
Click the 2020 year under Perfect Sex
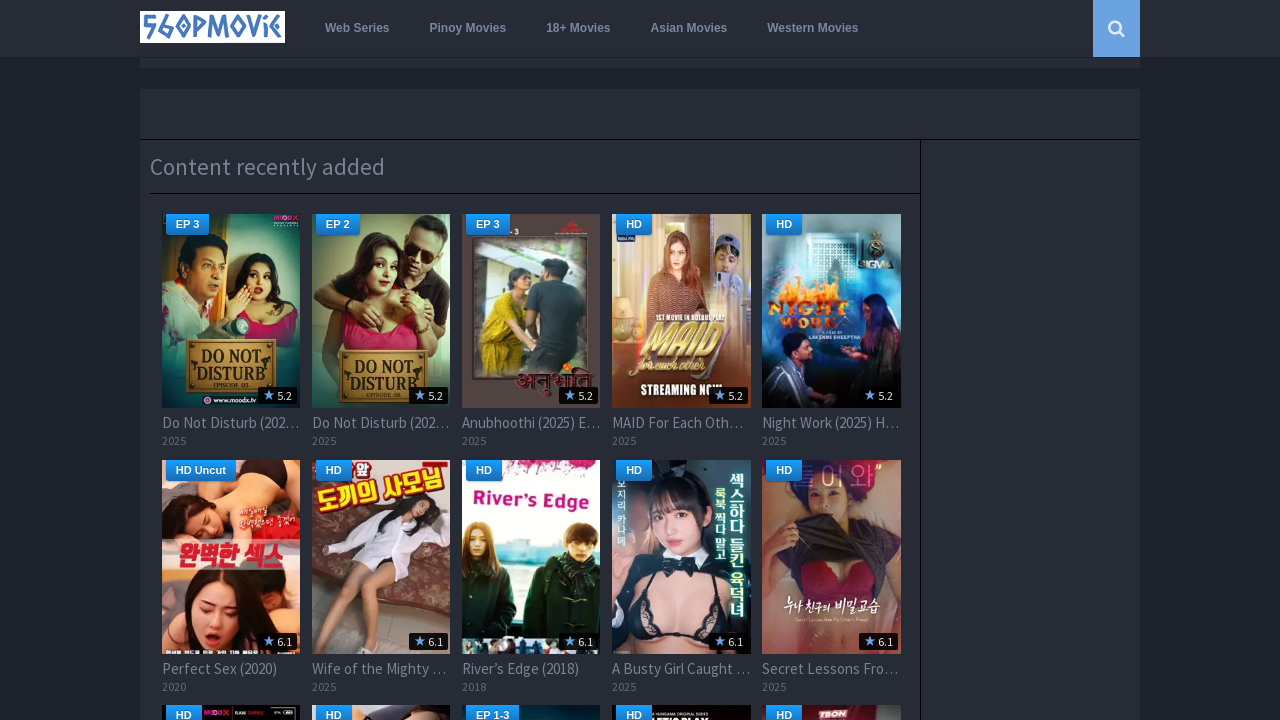(174, 687)
